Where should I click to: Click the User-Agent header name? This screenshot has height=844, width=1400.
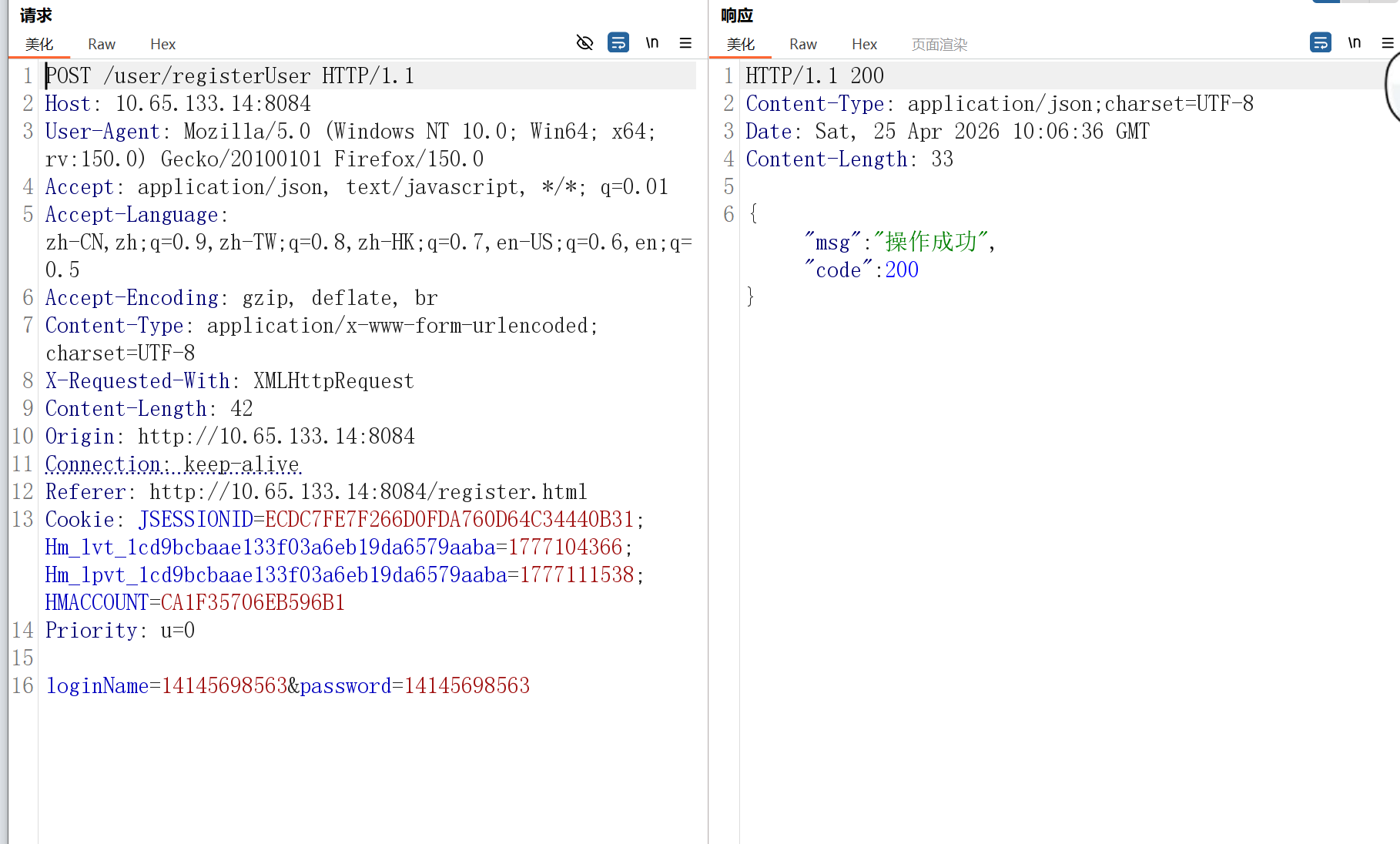pos(102,131)
